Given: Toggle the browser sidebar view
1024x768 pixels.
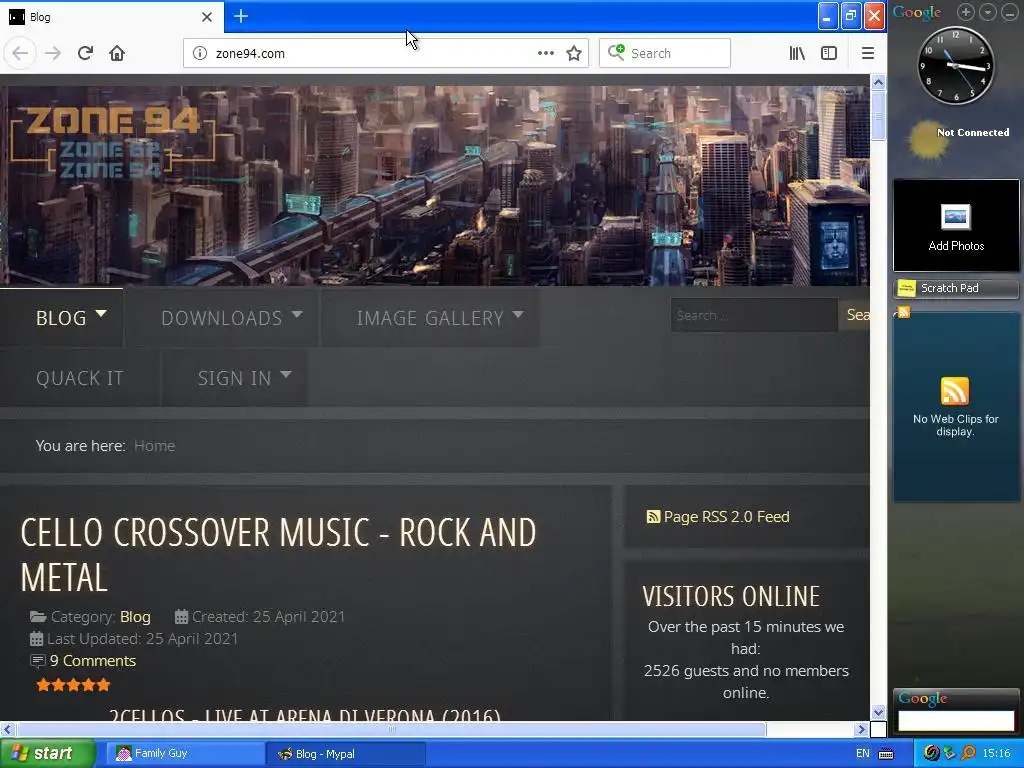Looking at the screenshot, I should tap(829, 54).
